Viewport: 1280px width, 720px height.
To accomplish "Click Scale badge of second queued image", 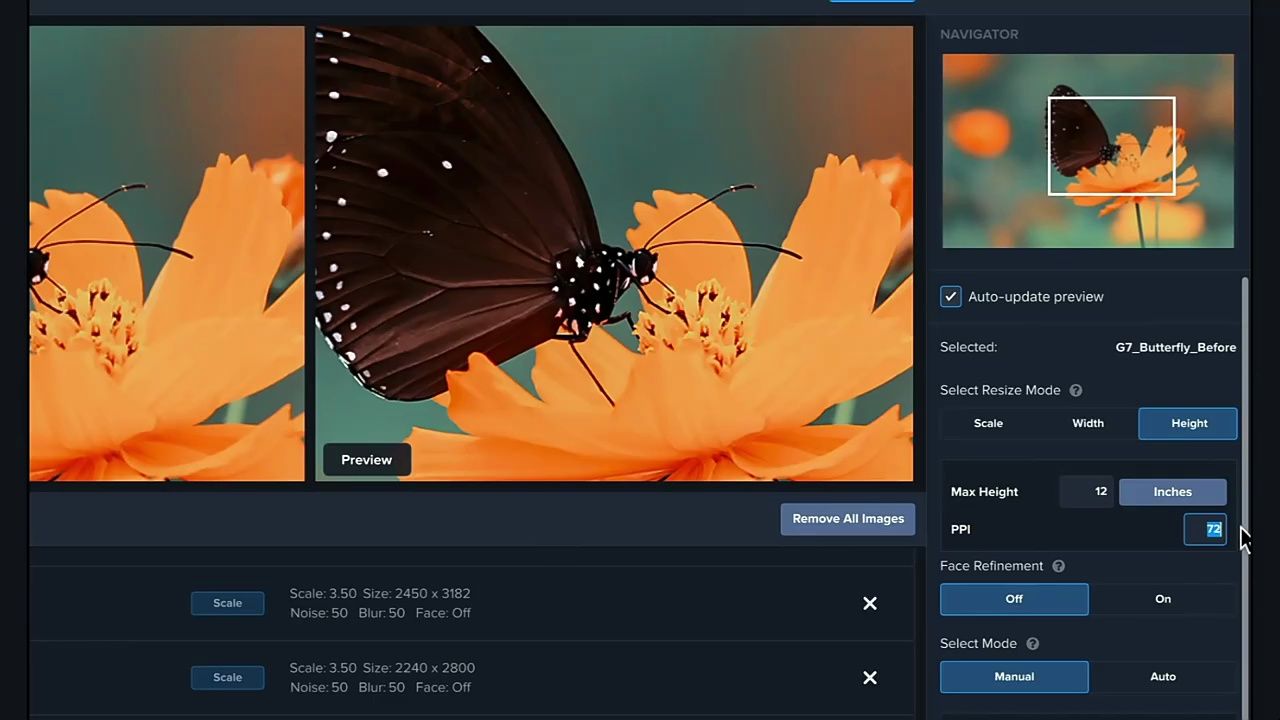I will [x=228, y=678].
